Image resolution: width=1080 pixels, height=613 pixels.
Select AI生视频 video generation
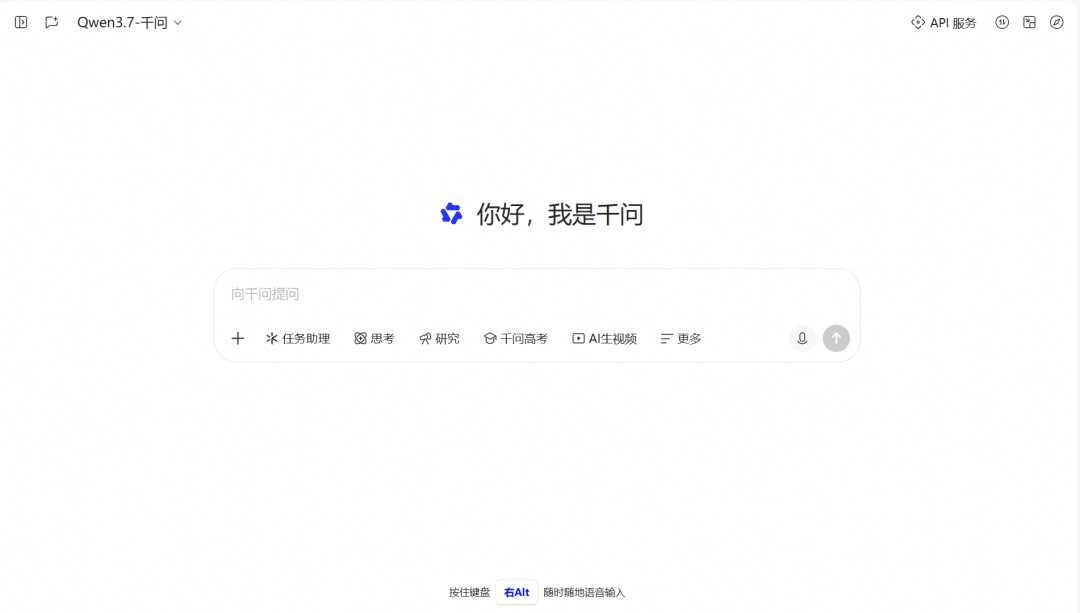point(604,338)
